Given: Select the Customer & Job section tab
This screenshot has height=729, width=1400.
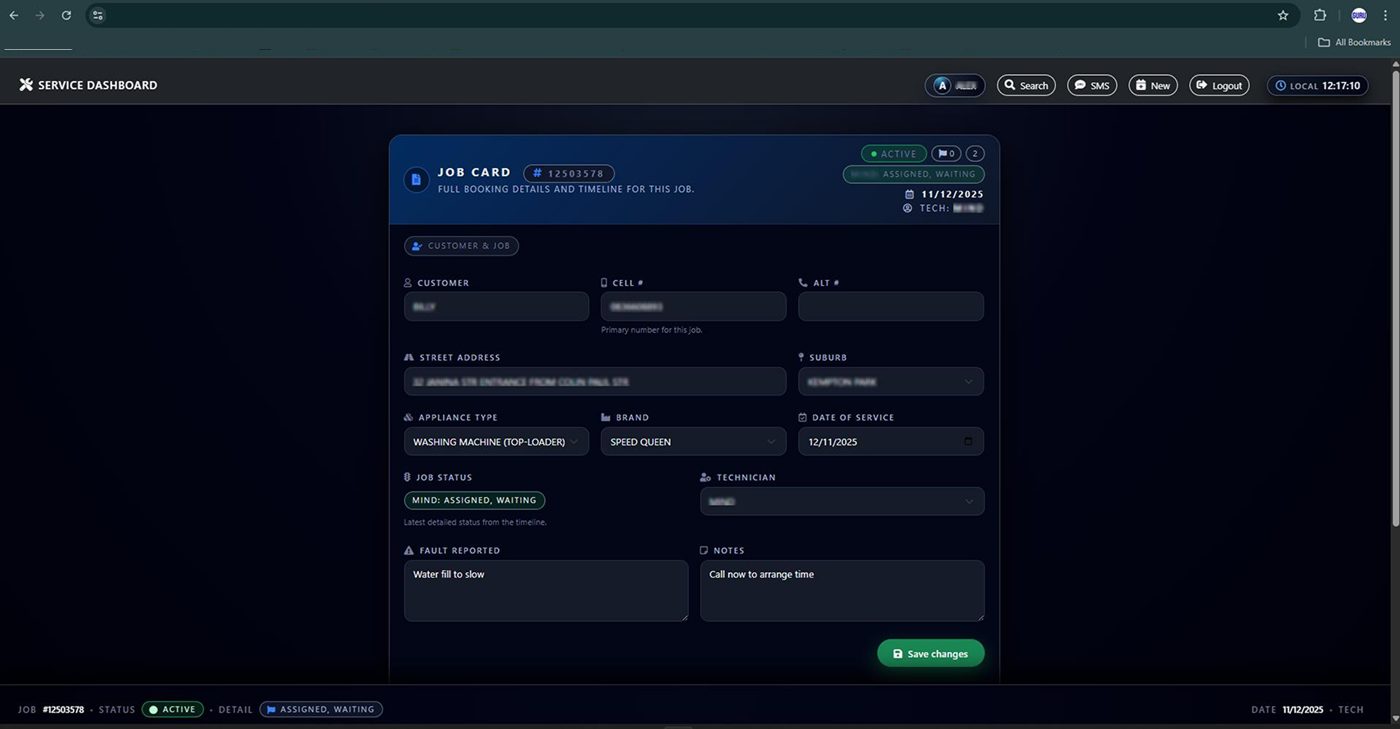Looking at the screenshot, I should pyautogui.click(x=461, y=246).
